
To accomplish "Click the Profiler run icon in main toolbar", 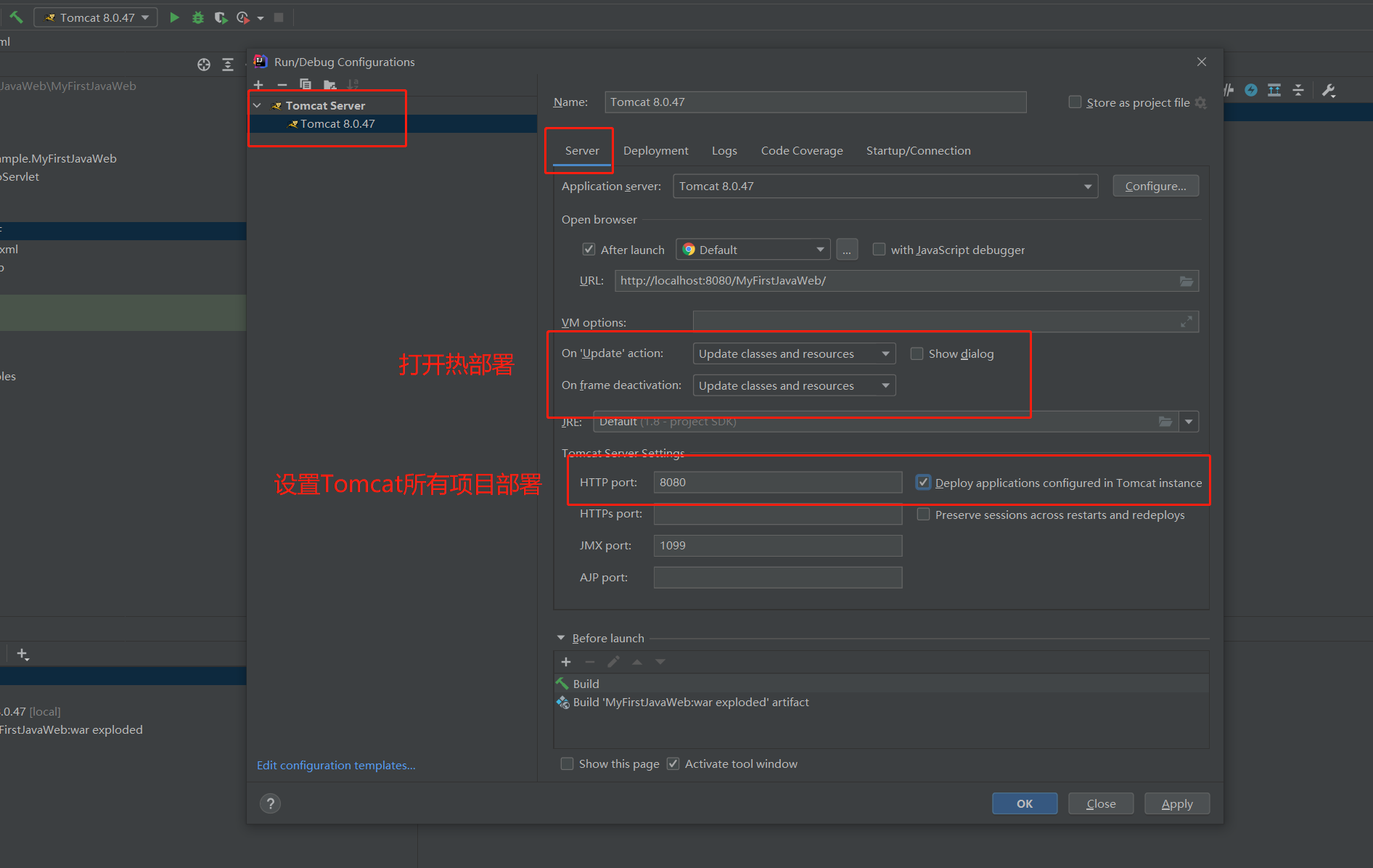I will pyautogui.click(x=243, y=17).
